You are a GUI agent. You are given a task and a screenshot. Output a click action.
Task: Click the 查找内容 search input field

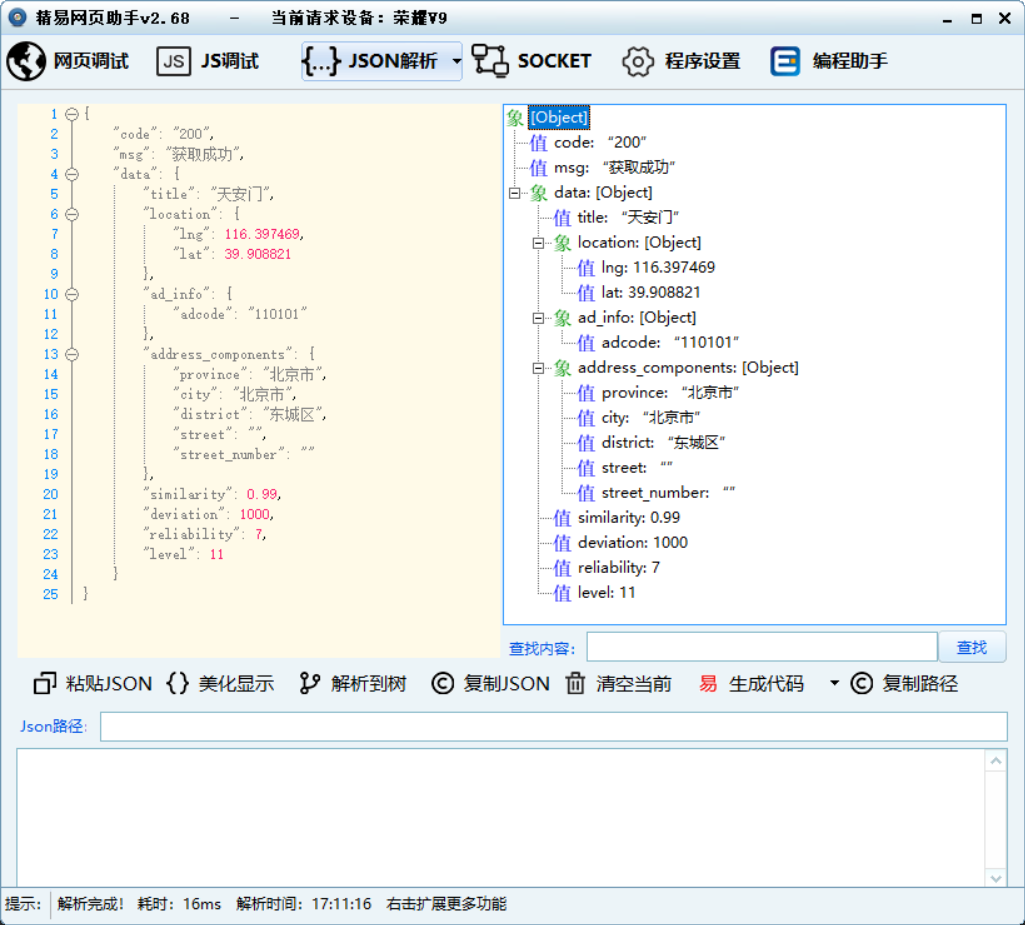(x=761, y=648)
